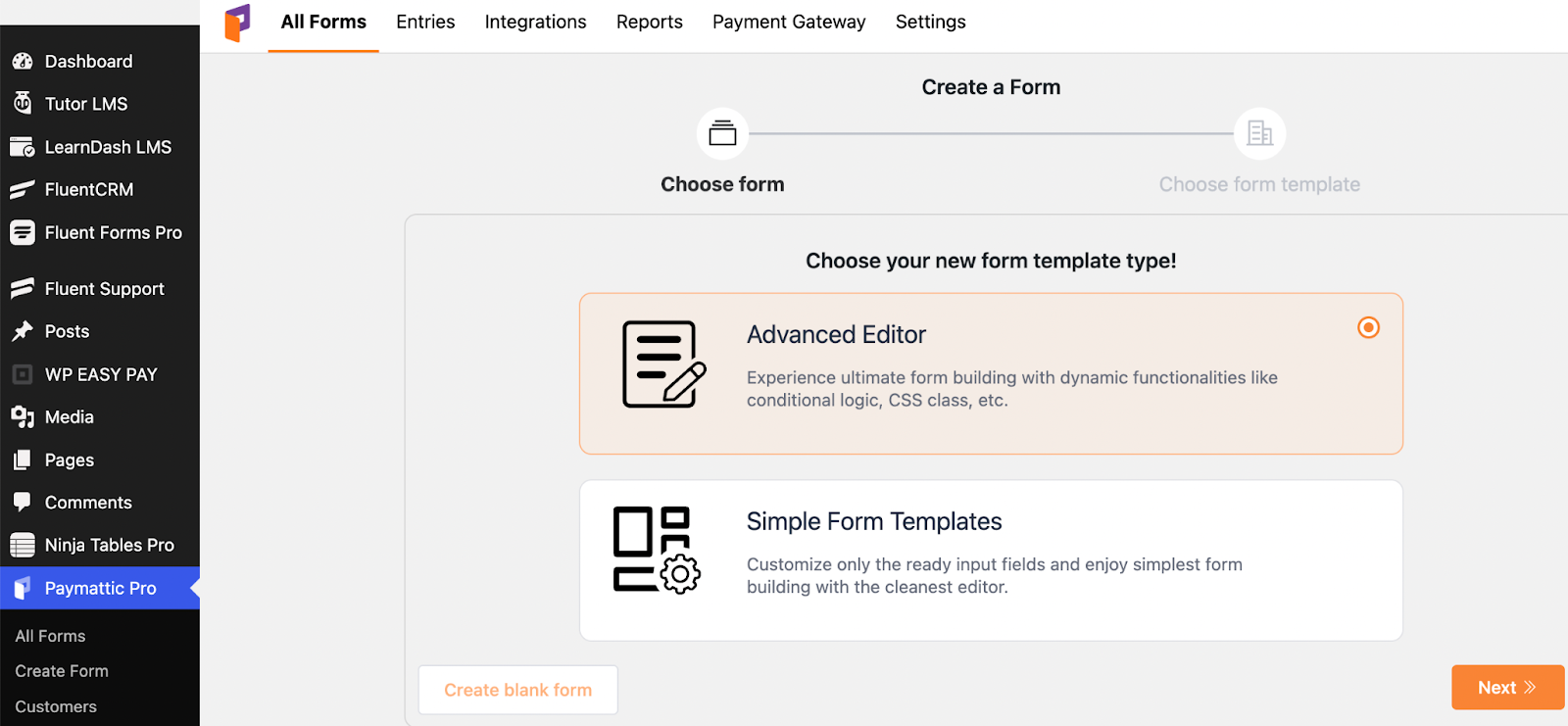The width and height of the screenshot is (1568, 726).
Task: Click Create blank form button
Action: pos(517,690)
